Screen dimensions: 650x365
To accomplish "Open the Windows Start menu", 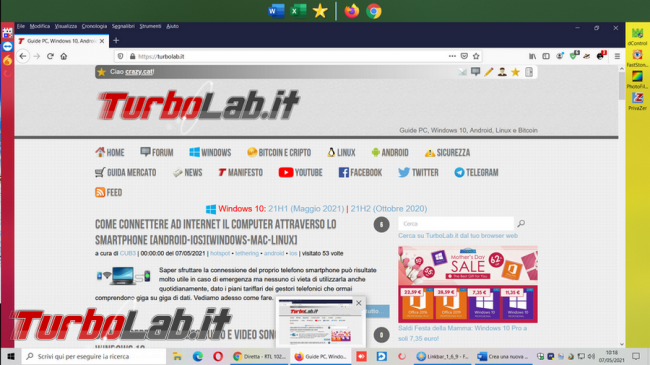I will (11, 356).
